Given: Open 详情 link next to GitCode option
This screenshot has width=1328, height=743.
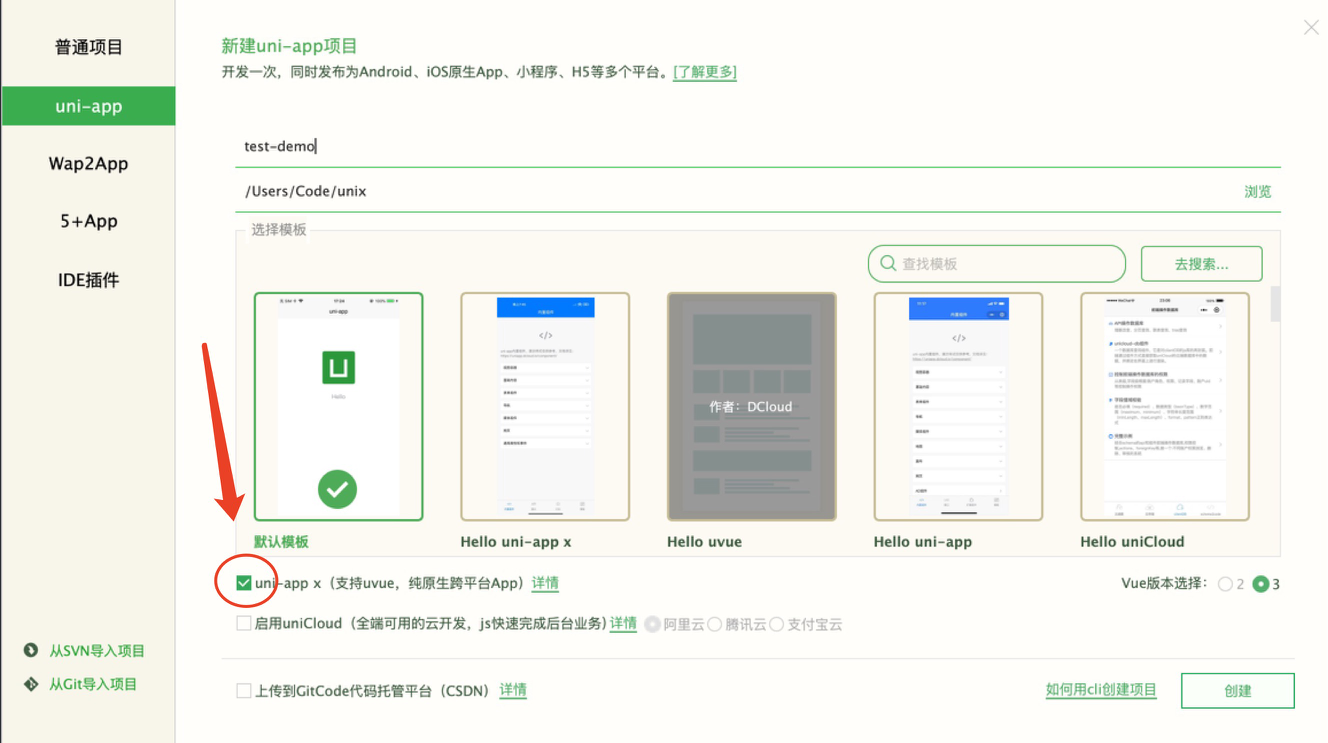Looking at the screenshot, I should (x=513, y=690).
